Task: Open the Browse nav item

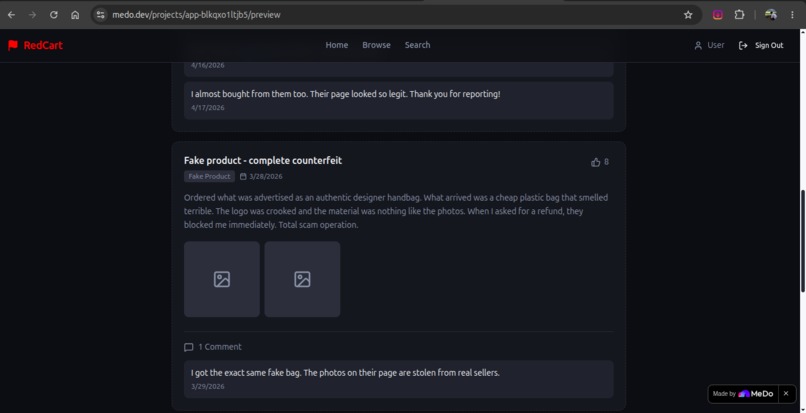Action: pos(376,45)
